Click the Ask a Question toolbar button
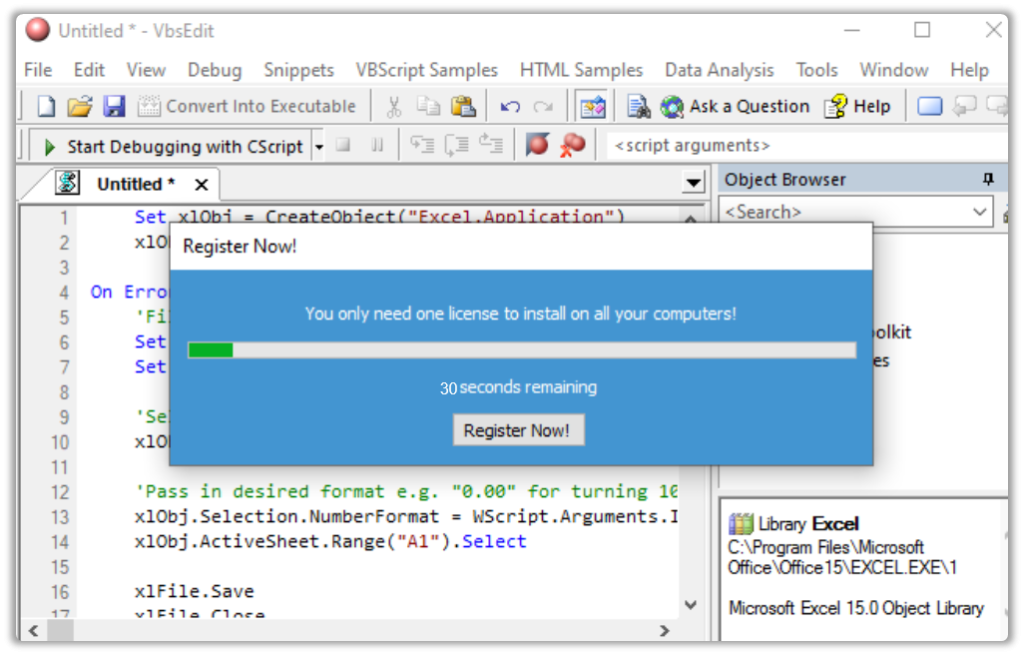This screenshot has height=655, width=1024. (735, 106)
